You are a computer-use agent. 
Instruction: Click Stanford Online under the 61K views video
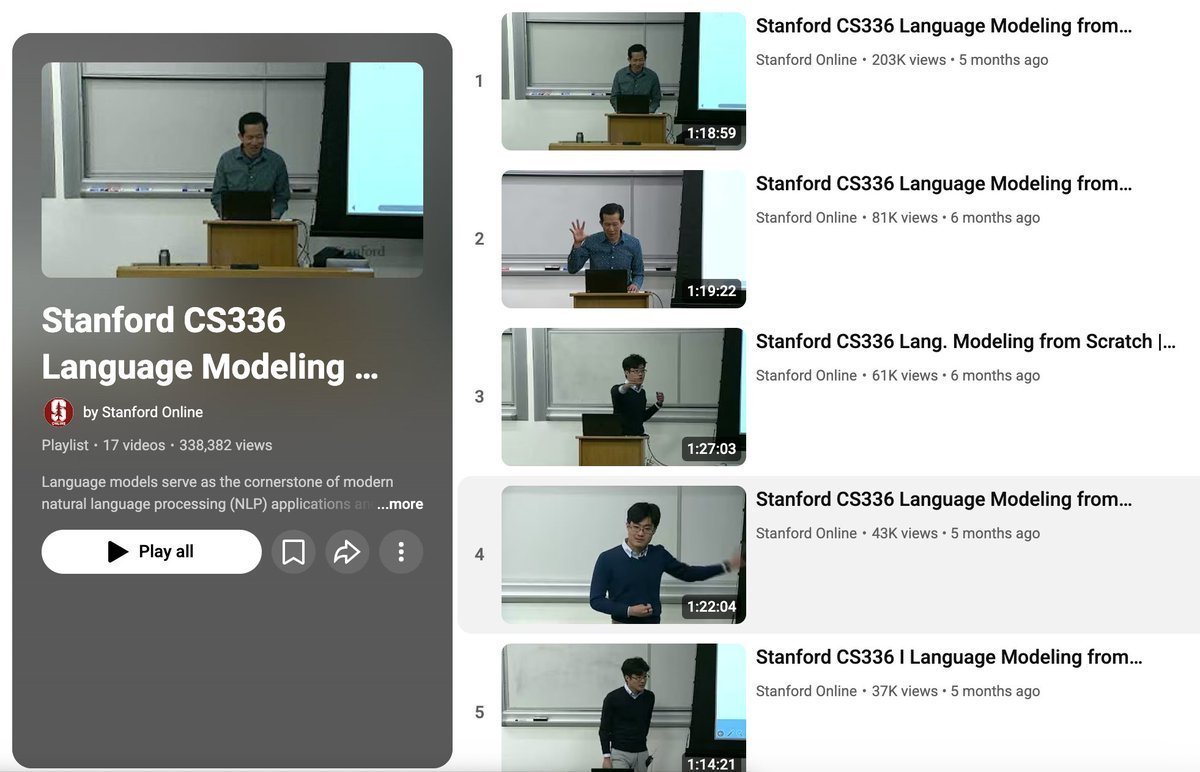tap(806, 376)
